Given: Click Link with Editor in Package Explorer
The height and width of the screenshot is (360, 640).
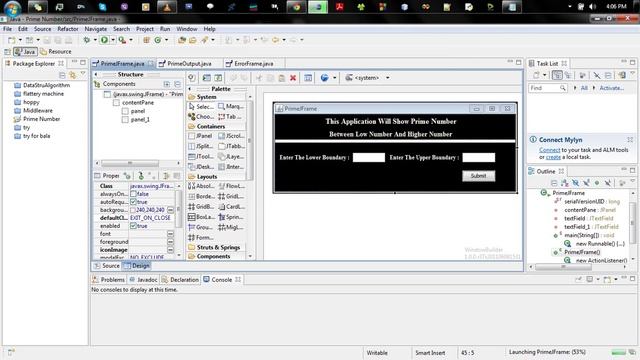Looking at the screenshot, I should 73,75.
